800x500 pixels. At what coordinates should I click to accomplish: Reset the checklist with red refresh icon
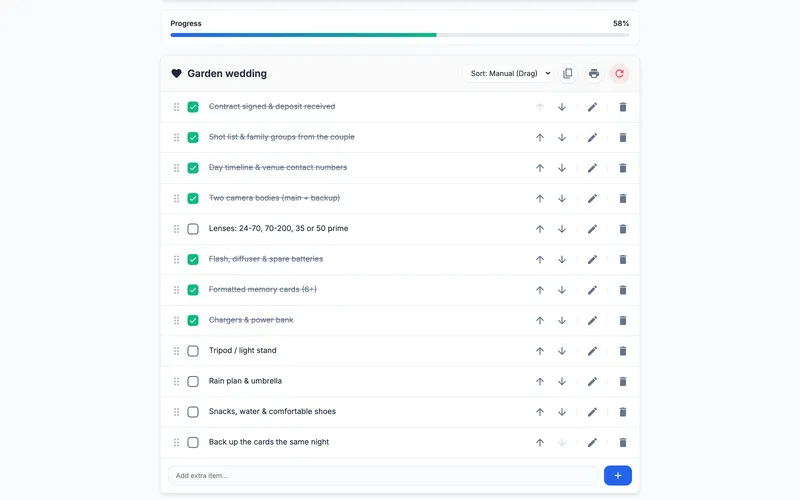click(x=619, y=73)
